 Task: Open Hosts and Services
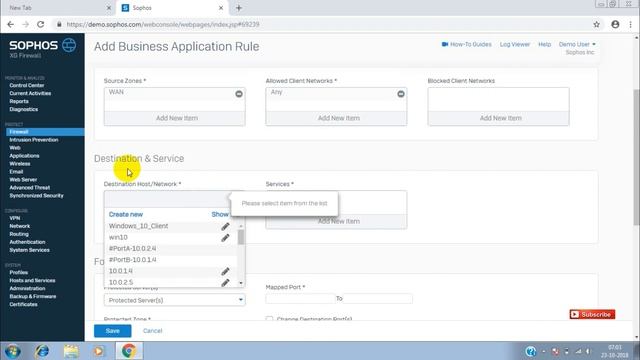[x=32, y=280]
